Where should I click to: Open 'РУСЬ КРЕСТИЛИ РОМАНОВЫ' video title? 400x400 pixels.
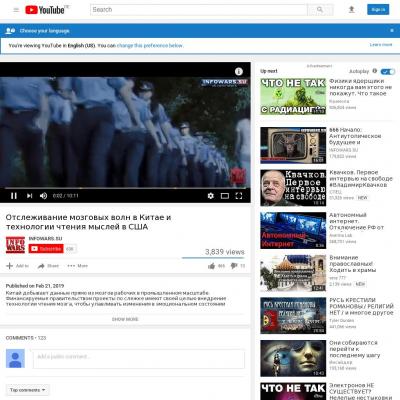pyautogui.click(x=361, y=306)
